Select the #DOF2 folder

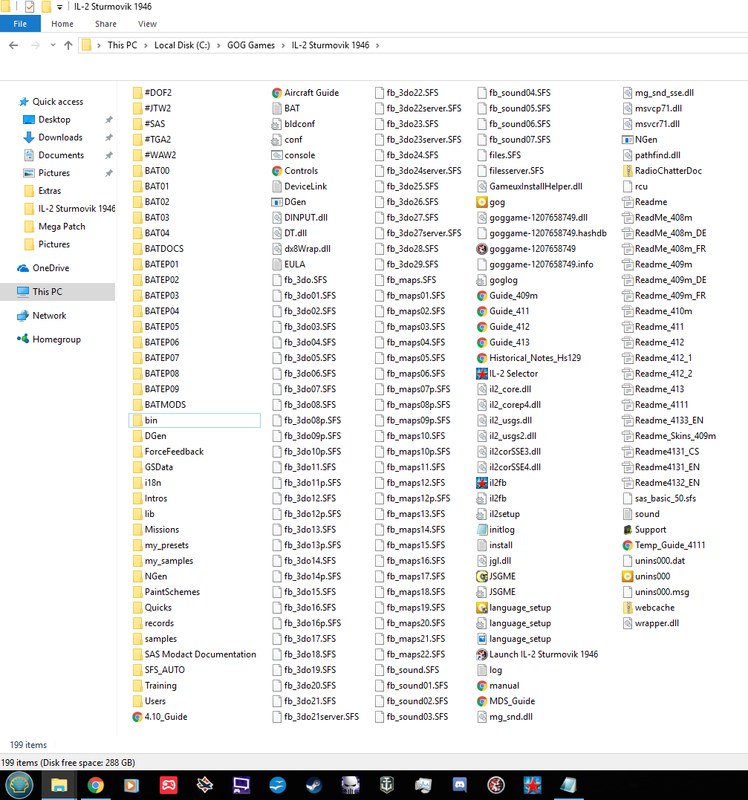(152, 93)
